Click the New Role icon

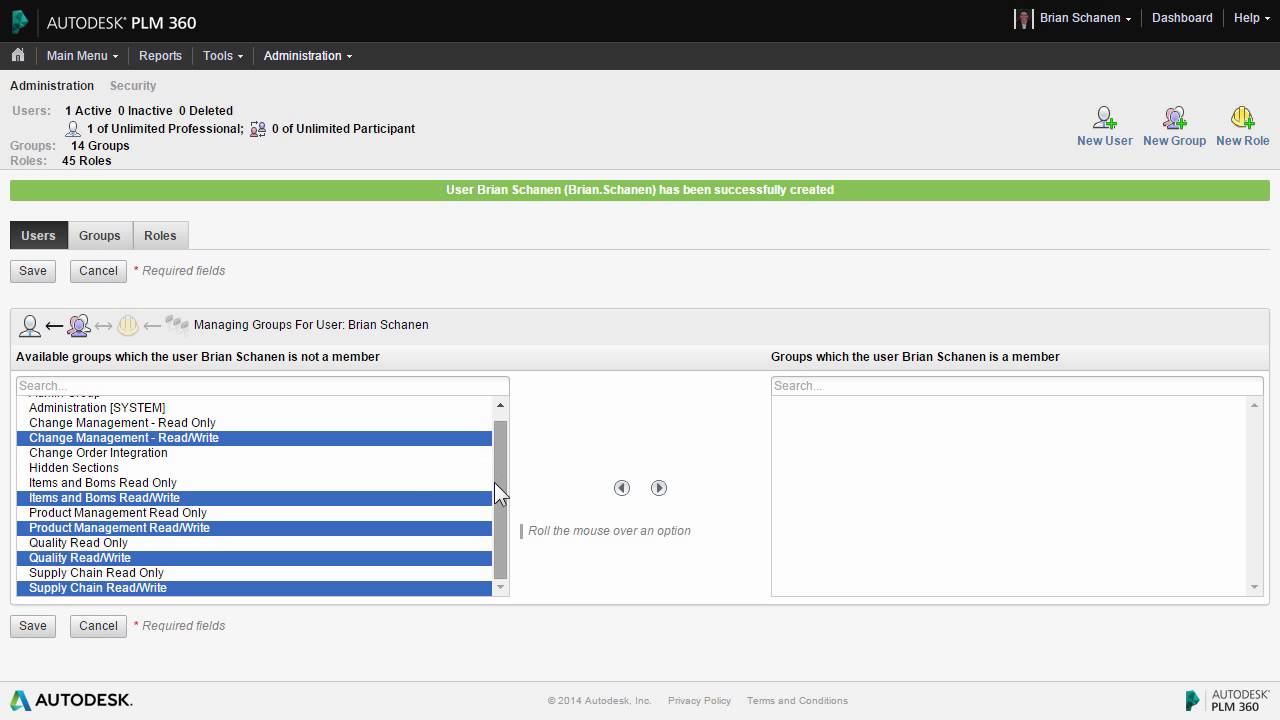(x=1242, y=118)
